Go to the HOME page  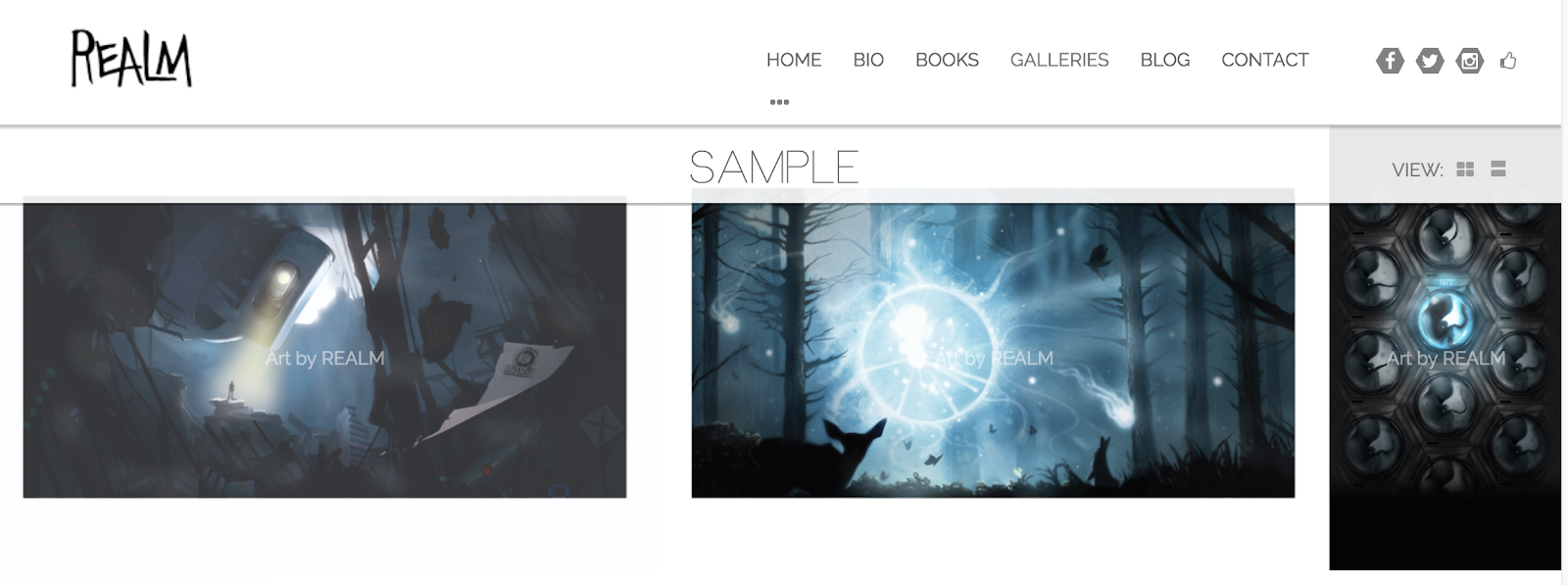coord(794,60)
